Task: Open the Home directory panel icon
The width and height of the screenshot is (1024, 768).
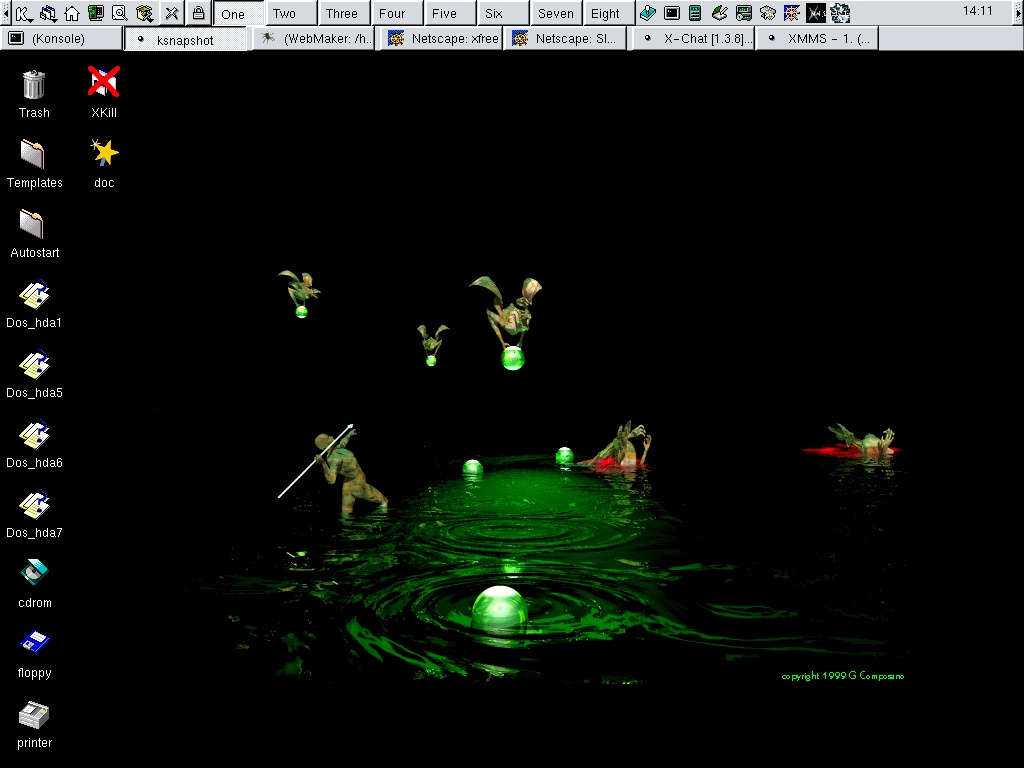Action: (72, 12)
